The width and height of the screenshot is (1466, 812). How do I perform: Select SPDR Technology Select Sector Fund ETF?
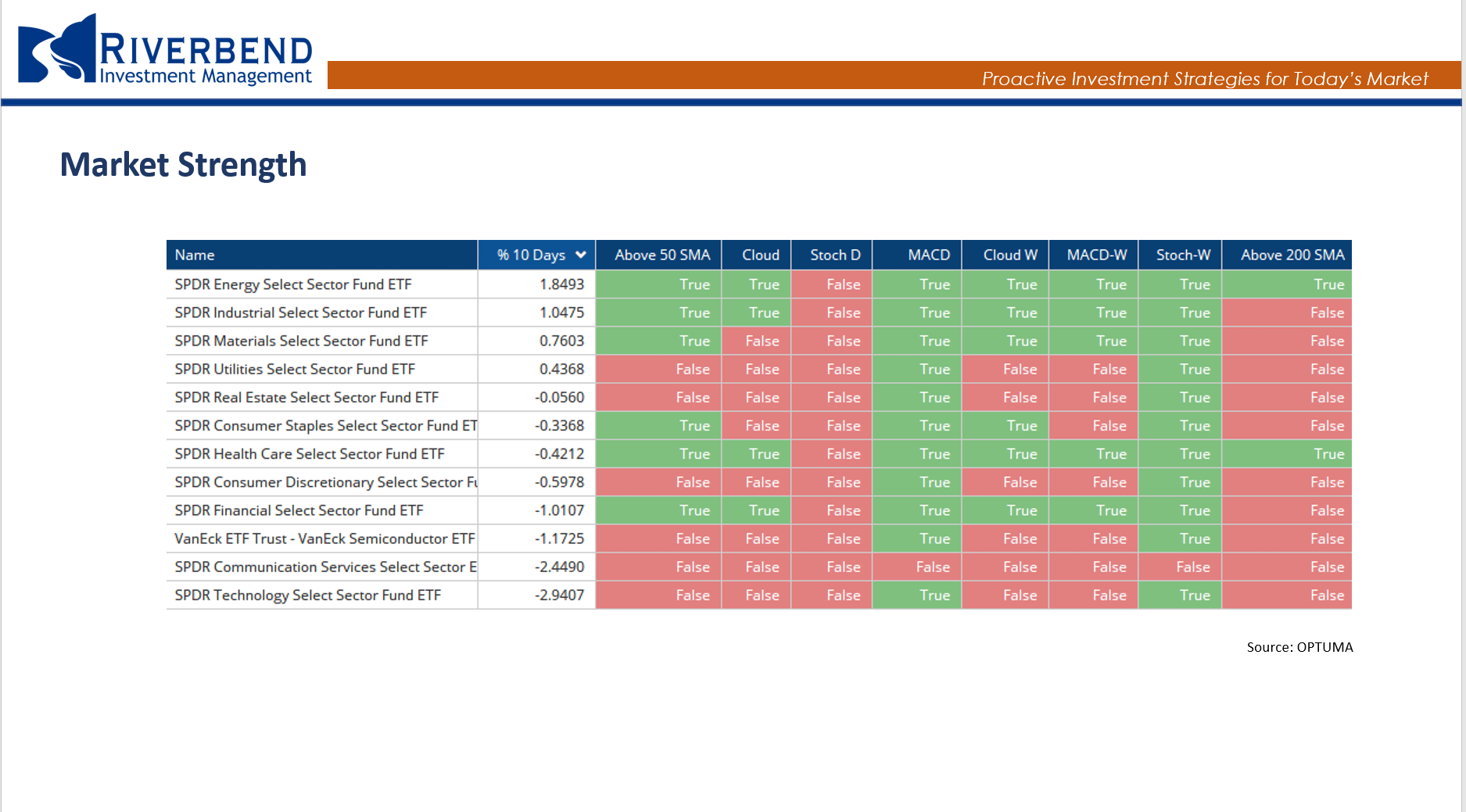pyautogui.click(x=308, y=595)
